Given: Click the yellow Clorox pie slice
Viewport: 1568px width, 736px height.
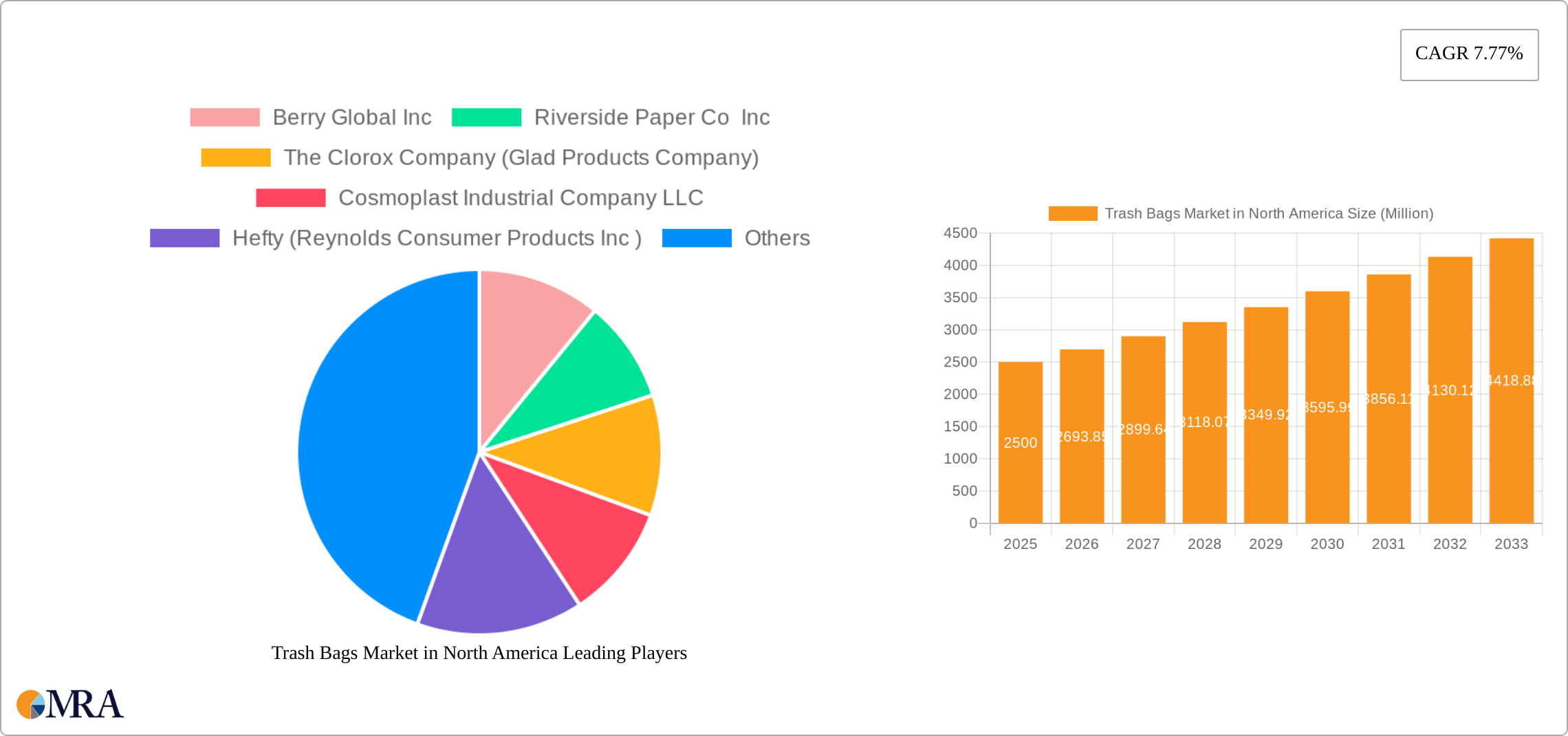Looking at the screenshot, I should pyautogui.click(x=598, y=457).
